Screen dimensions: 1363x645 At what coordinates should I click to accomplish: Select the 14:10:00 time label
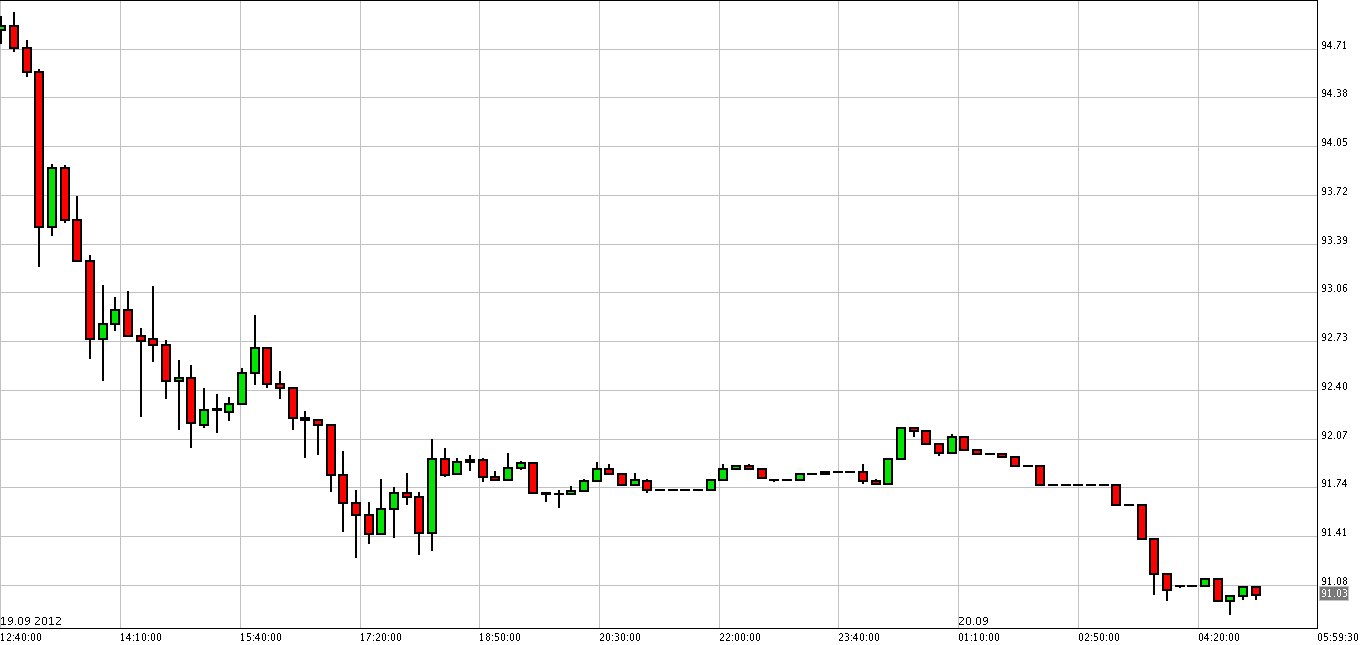(140, 636)
